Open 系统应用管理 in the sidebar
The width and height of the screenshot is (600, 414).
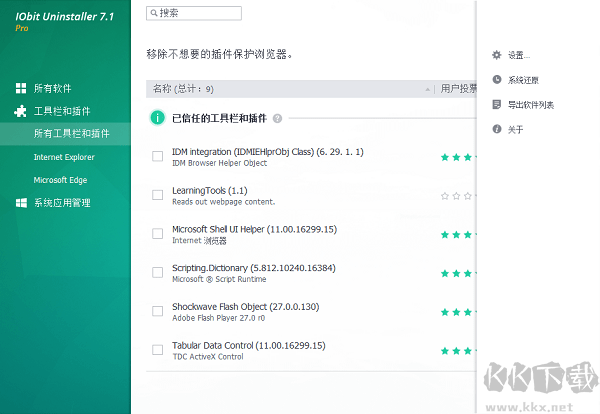[62, 203]
